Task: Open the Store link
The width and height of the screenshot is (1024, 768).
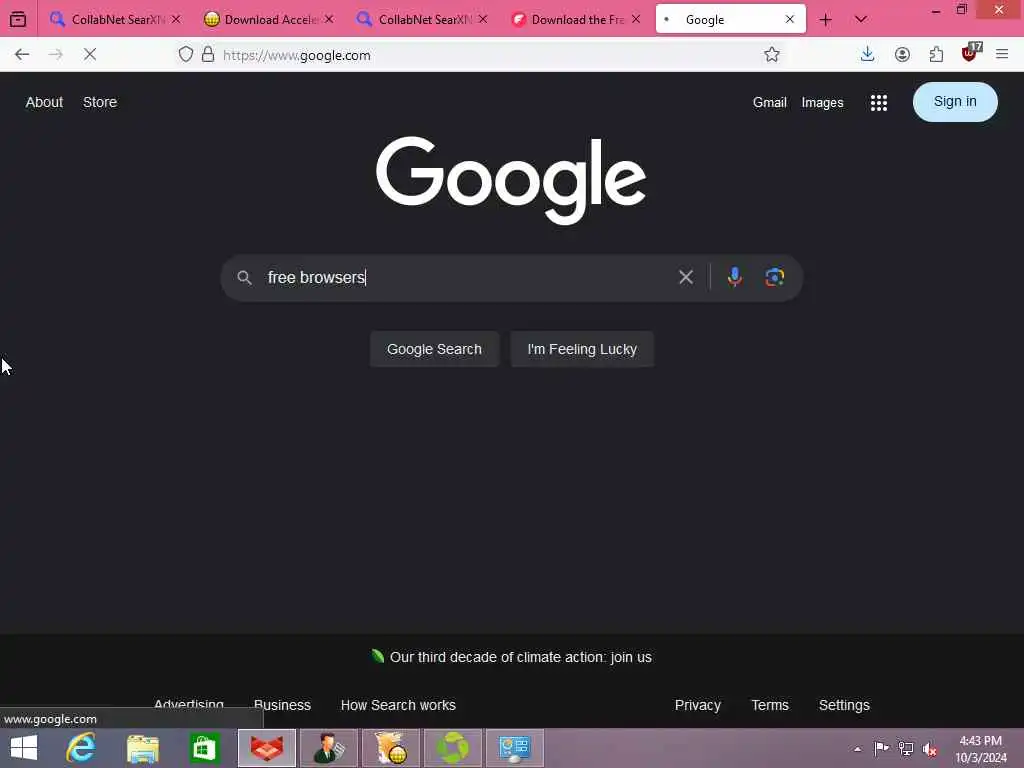Action: pos(100,103)
